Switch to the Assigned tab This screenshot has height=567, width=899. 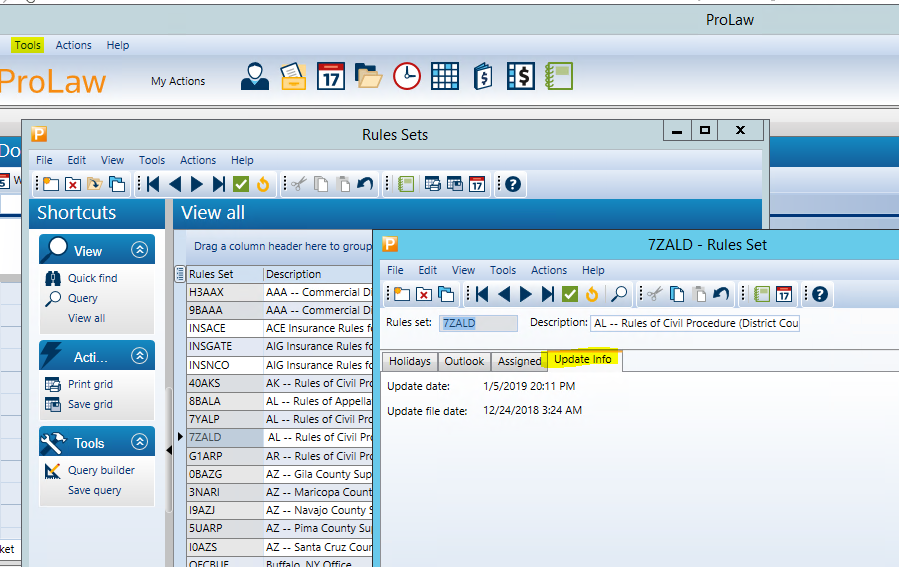tap(519, 361)
